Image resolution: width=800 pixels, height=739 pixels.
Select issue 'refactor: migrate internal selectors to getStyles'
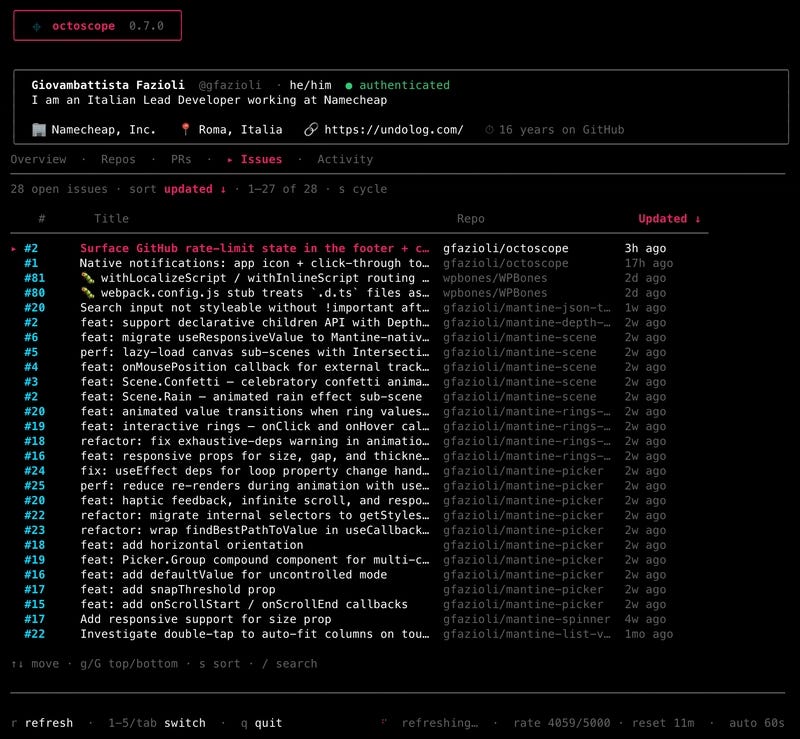(359, 515)
